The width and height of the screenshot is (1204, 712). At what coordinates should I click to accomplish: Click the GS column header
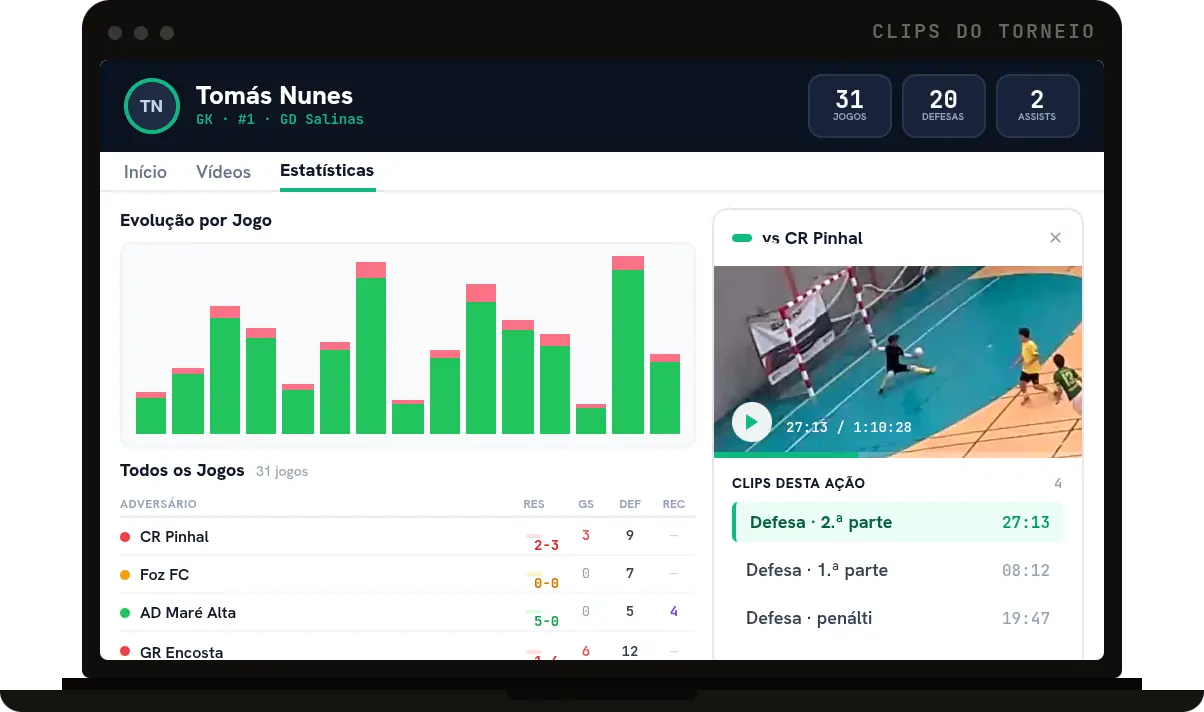click(x=586, y=504)
